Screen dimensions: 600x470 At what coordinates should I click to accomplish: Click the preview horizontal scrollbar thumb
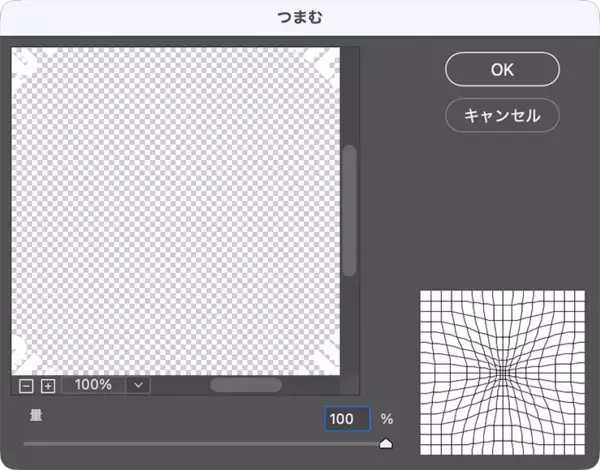click(246, 385)
